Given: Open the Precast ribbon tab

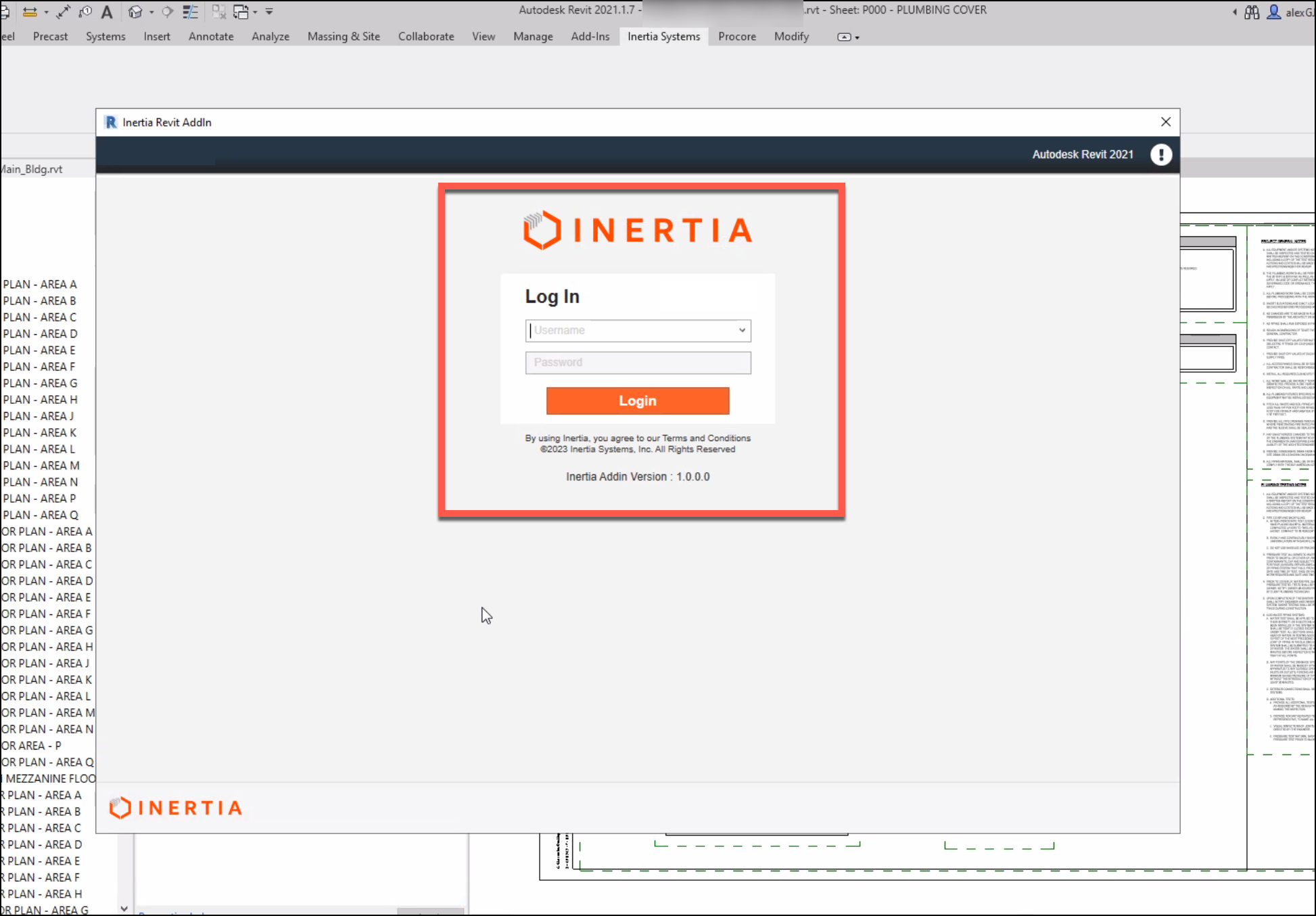Looking at the screenshot, I should (x=51, y=37).
